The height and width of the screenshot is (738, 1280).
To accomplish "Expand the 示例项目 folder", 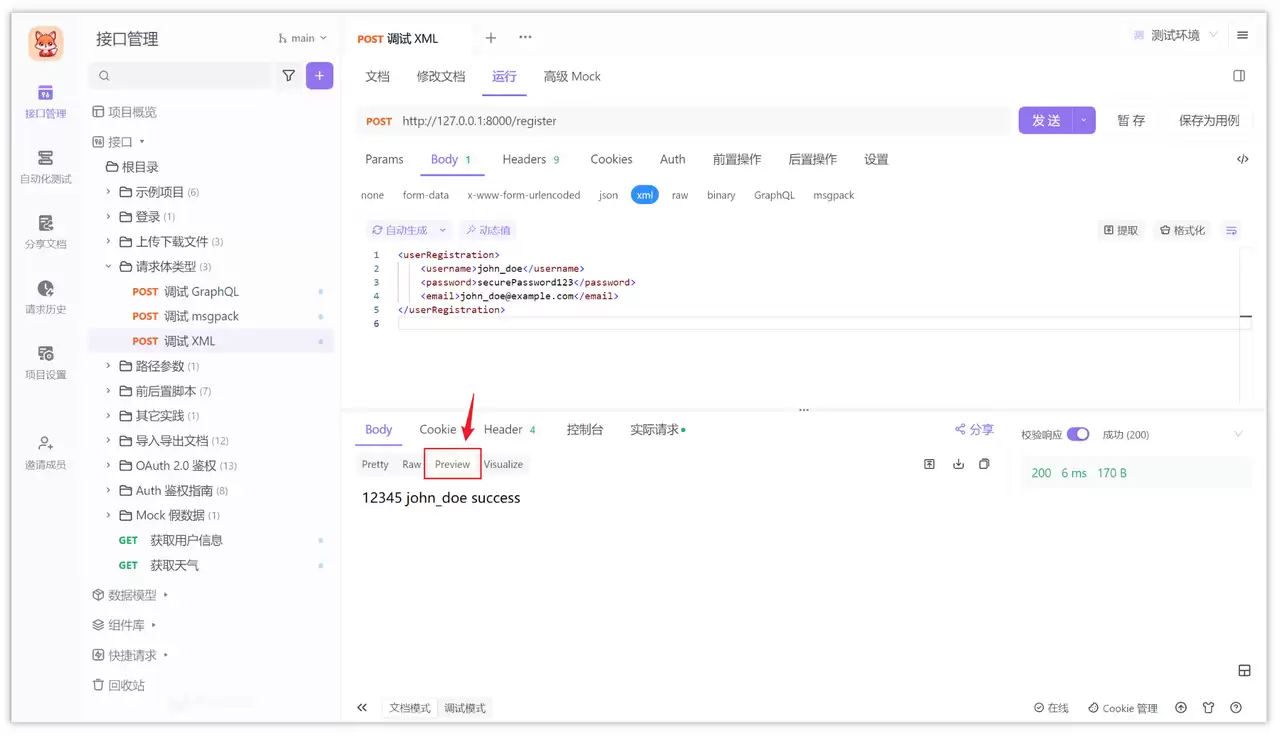I will click(x=109, y=192).
